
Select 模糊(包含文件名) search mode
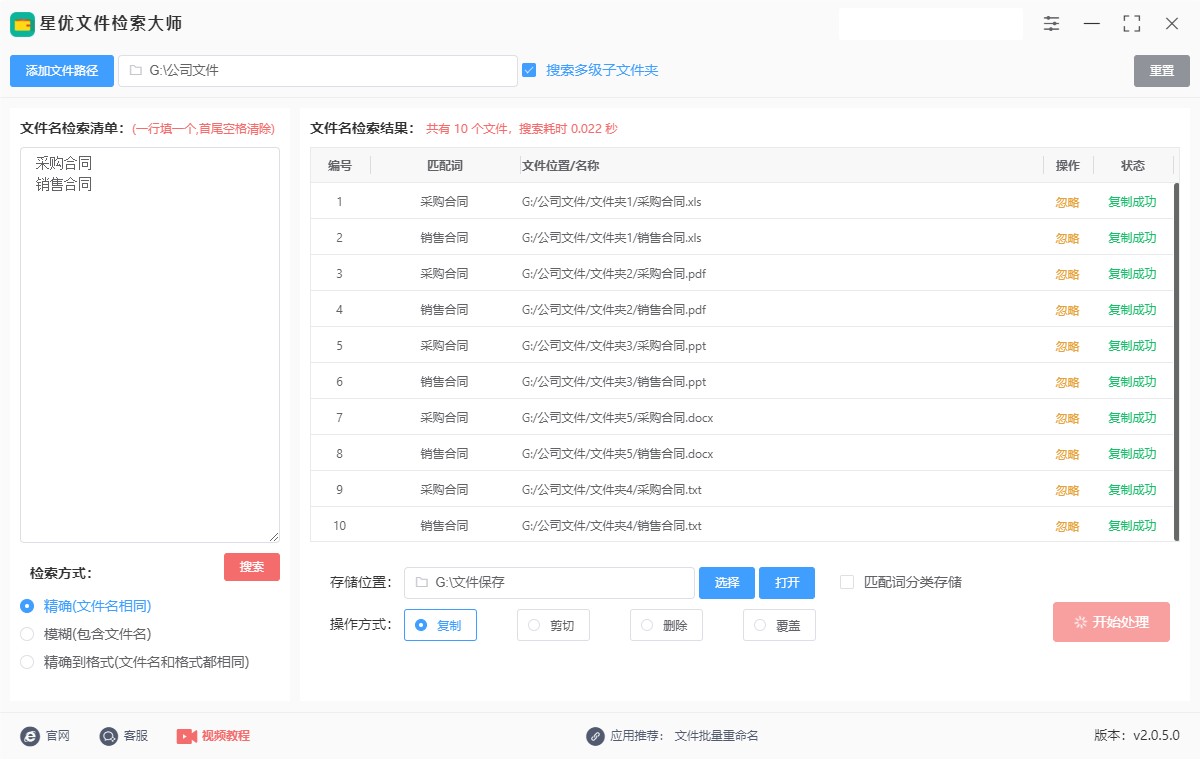coord(27,634)
